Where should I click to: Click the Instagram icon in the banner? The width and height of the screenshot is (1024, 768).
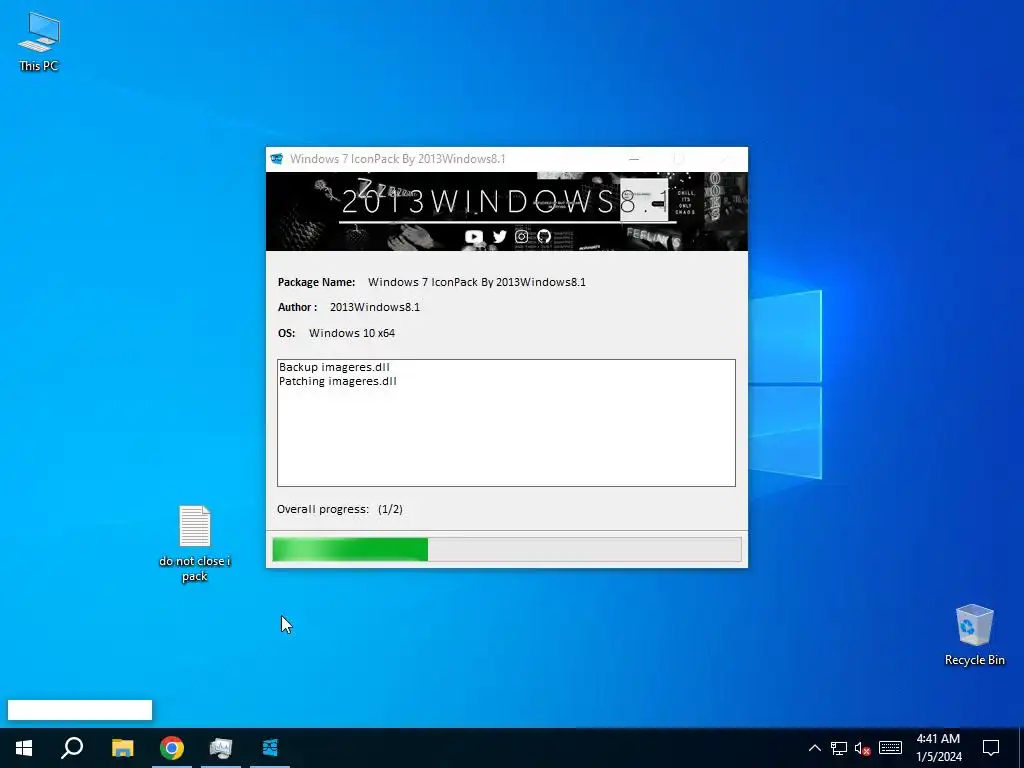521,236
